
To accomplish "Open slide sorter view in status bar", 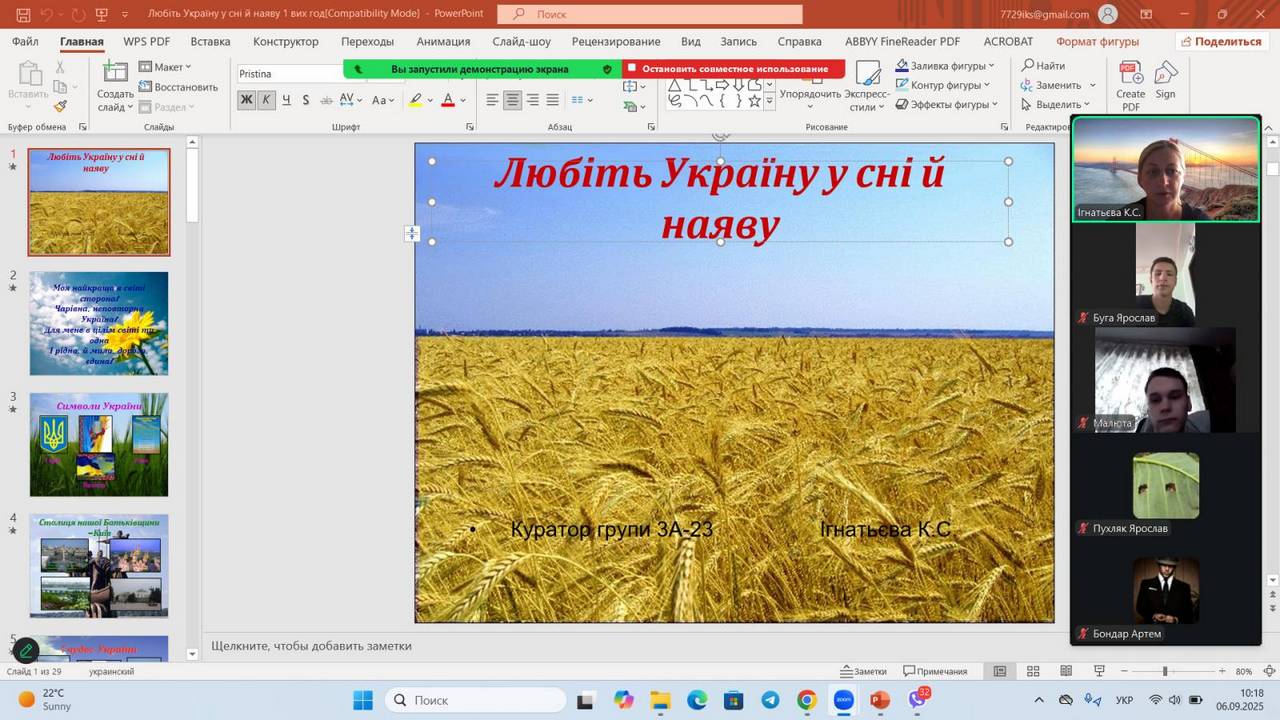I will 1033,671.
